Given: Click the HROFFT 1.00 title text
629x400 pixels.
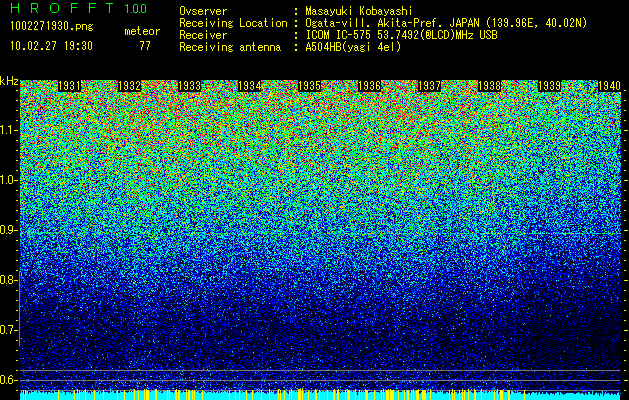Looking at the screenshot, I should pyautogui.click(x=79, y=8).
